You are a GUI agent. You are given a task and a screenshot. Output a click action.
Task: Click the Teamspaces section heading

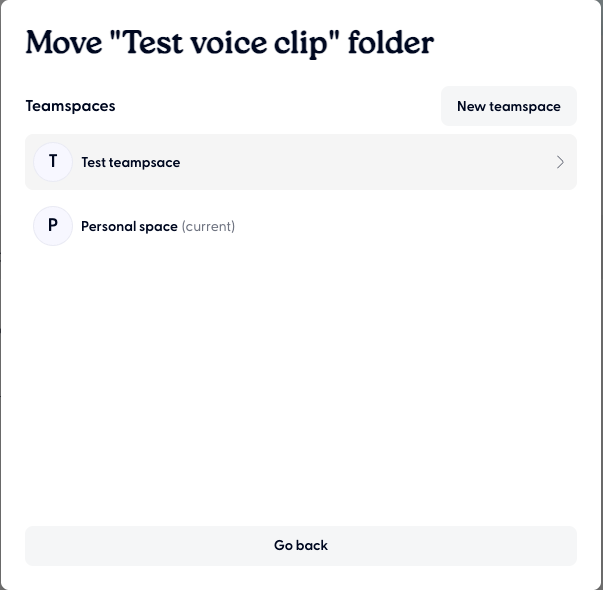(x=70, y=106)
